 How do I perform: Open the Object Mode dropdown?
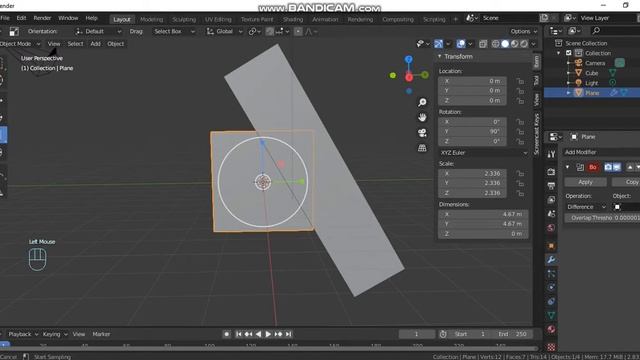click(x=19, y=44)
